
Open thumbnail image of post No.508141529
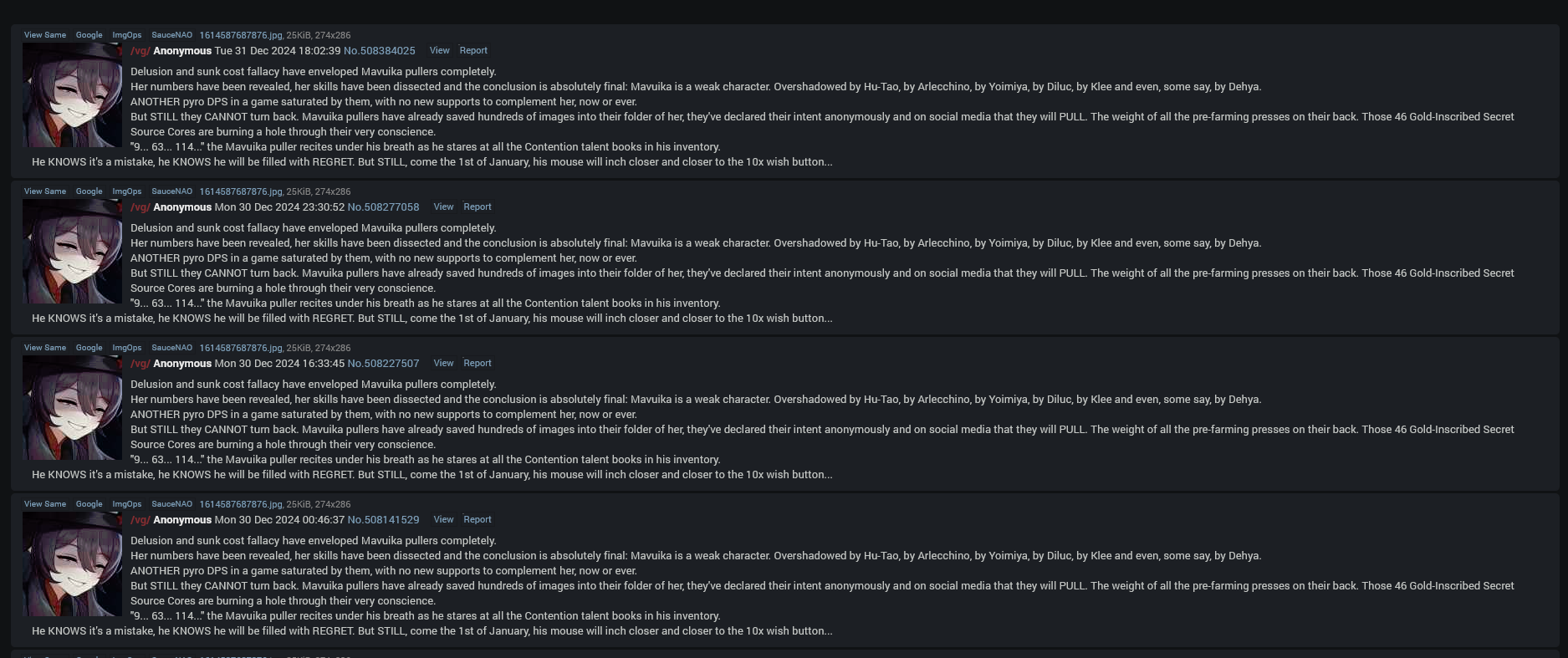coord(72,564)
